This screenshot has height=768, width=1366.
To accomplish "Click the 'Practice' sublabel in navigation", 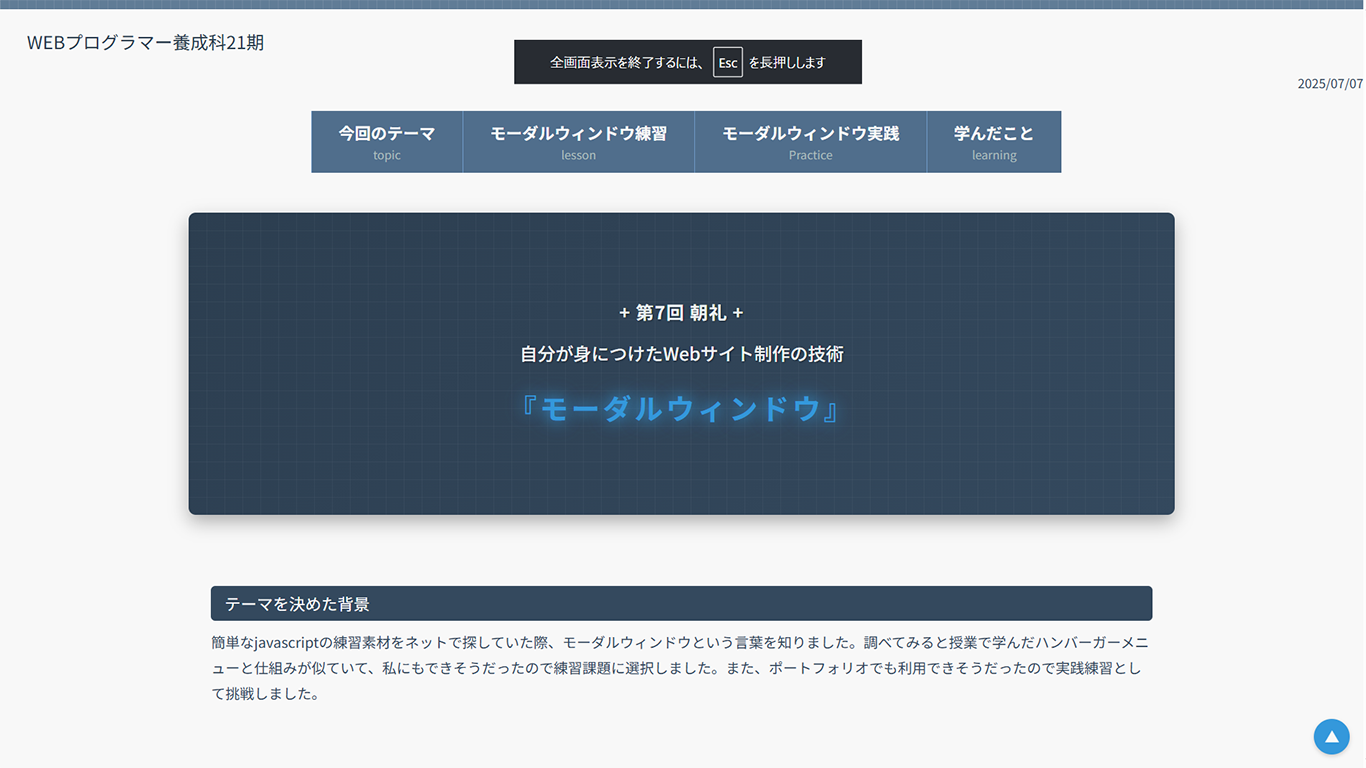I will tap(810, 156).
